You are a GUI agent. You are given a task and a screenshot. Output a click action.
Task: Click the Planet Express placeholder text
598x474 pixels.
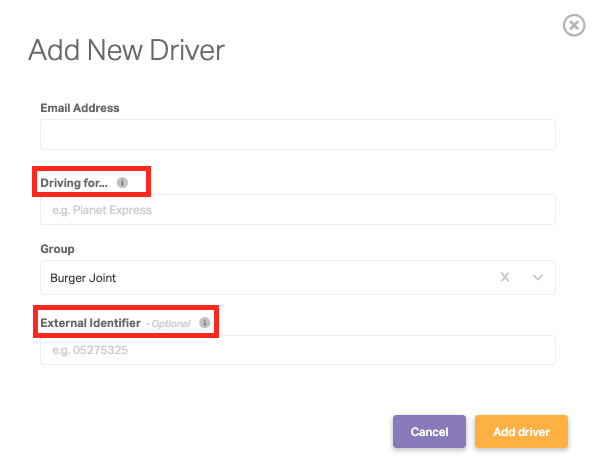[x=112, y=210]
